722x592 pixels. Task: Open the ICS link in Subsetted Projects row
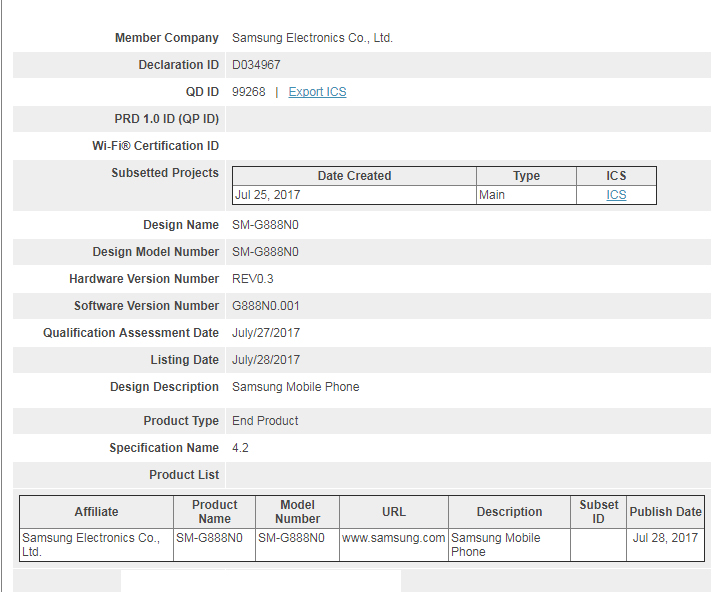click(x=616, y=195)
